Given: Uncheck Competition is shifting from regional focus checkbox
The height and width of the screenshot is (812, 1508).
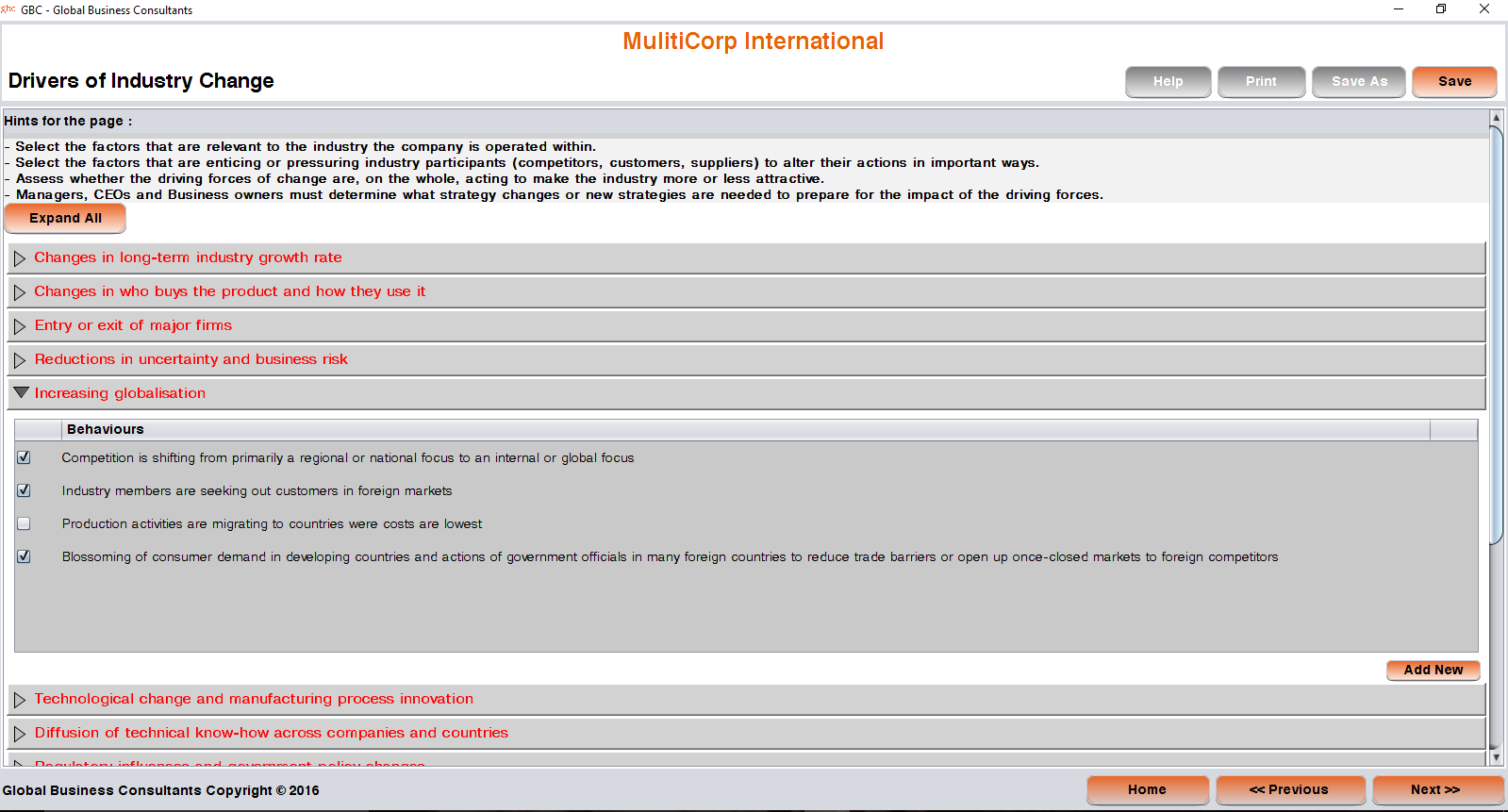Looking at the screenshot, I should point(24,457).
